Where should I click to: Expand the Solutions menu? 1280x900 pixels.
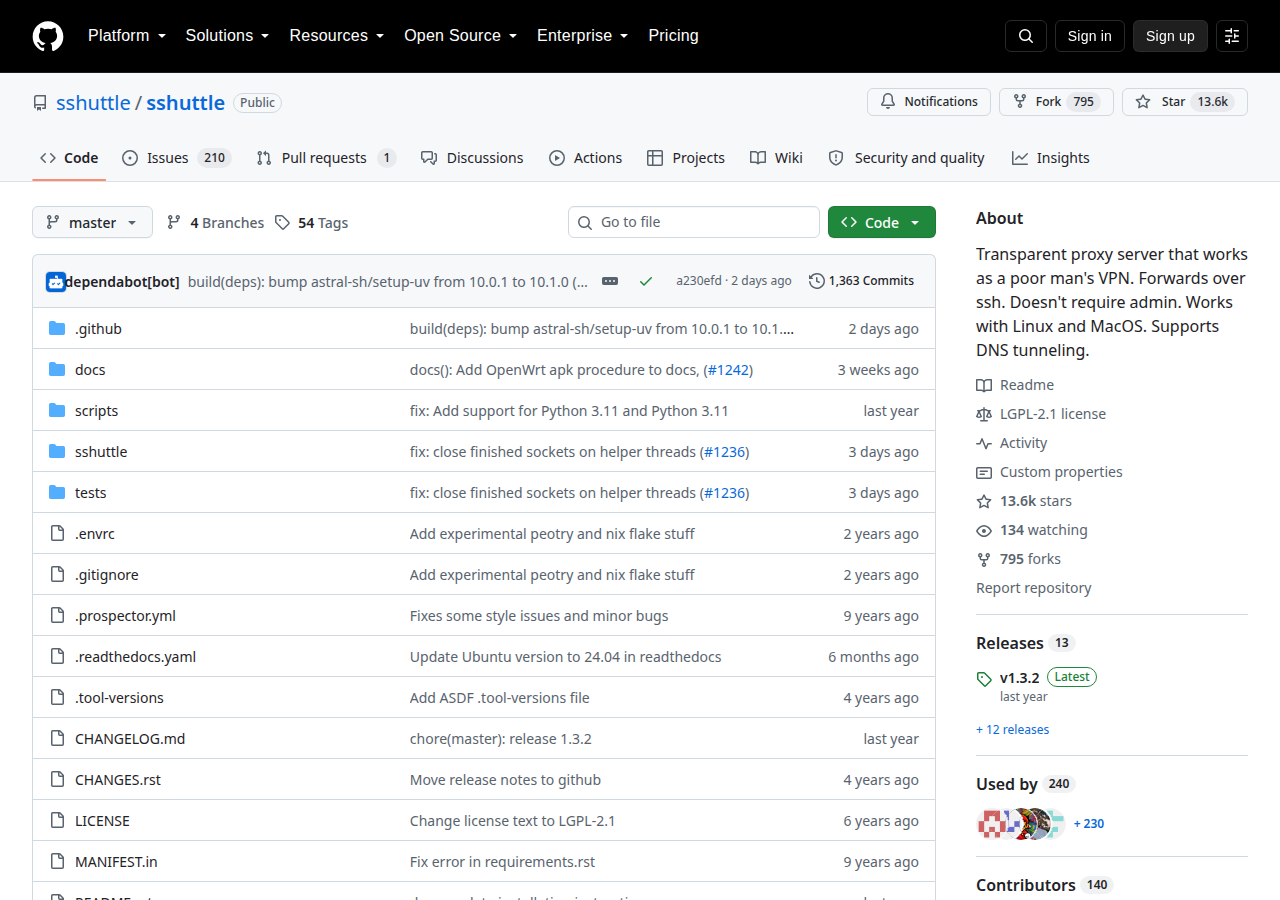click(x=227, y=36)
